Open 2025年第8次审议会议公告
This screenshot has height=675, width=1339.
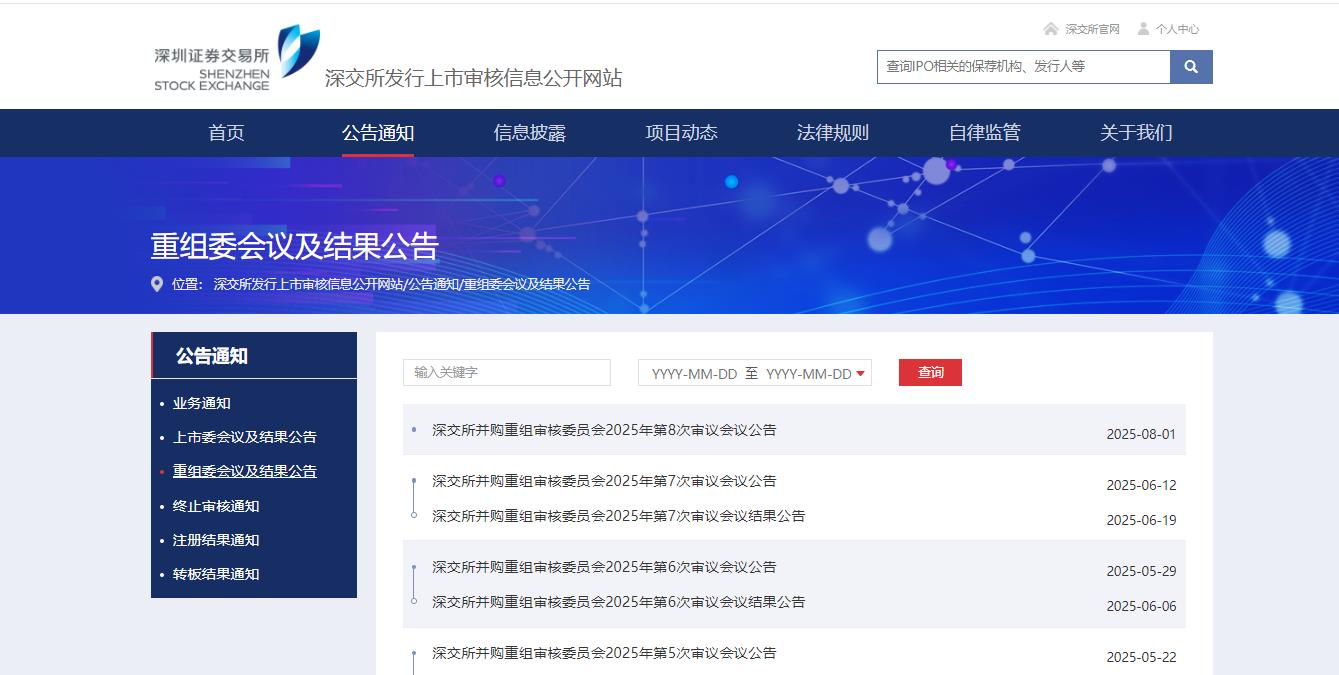click(x=604, y=430)
